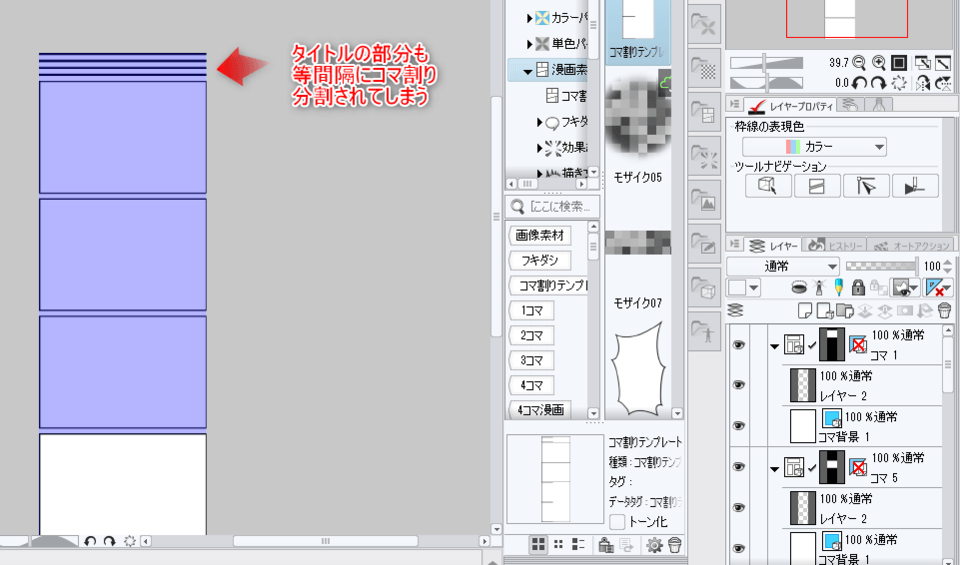Click the zoom in magnifier in Navigator
The width and height of the screenshot is (960, 565).
[879, 62]
